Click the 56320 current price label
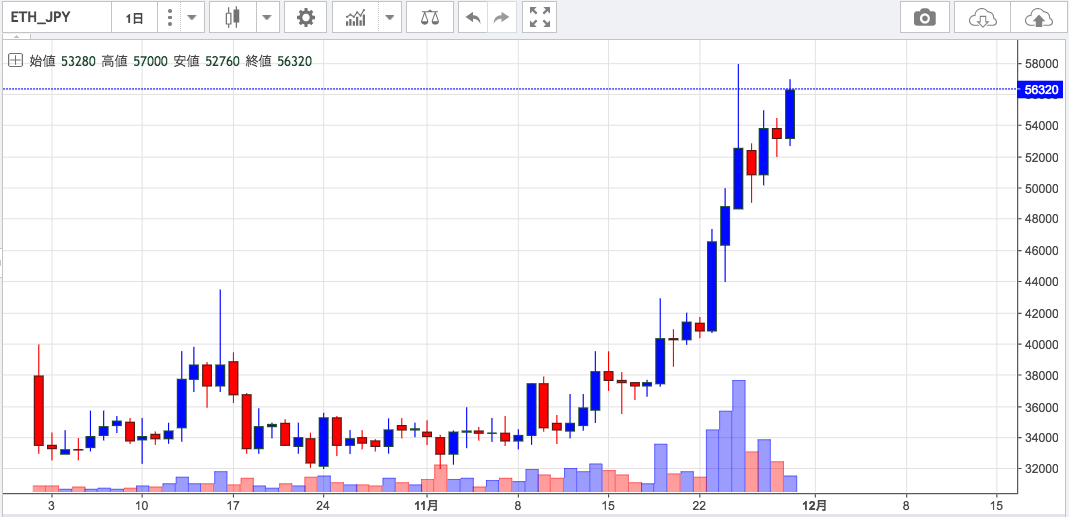This screenshot has width=1069, height=517. pos(1040,89)
